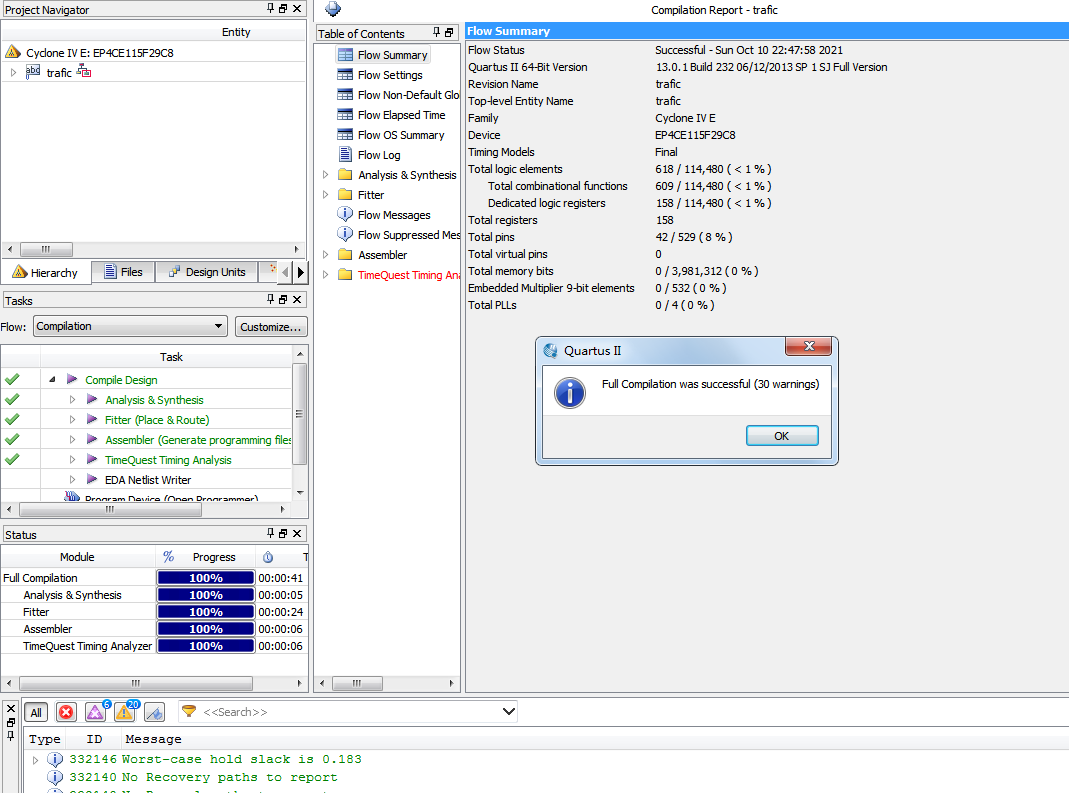Viewport: 1069px width, 793px height.
Task: Click the Customize... button
Action: [x=271, y=327]
